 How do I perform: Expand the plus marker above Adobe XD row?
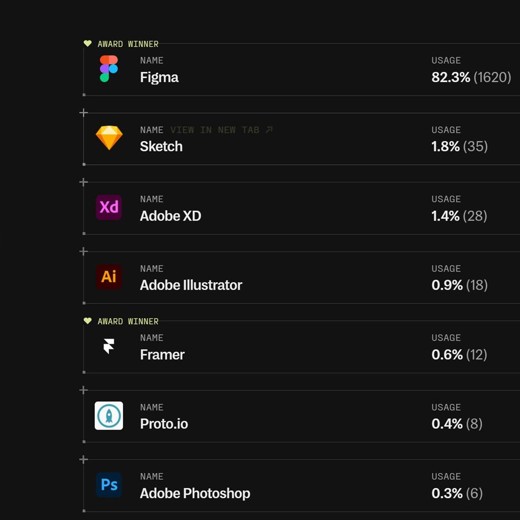tap(84, 182)
